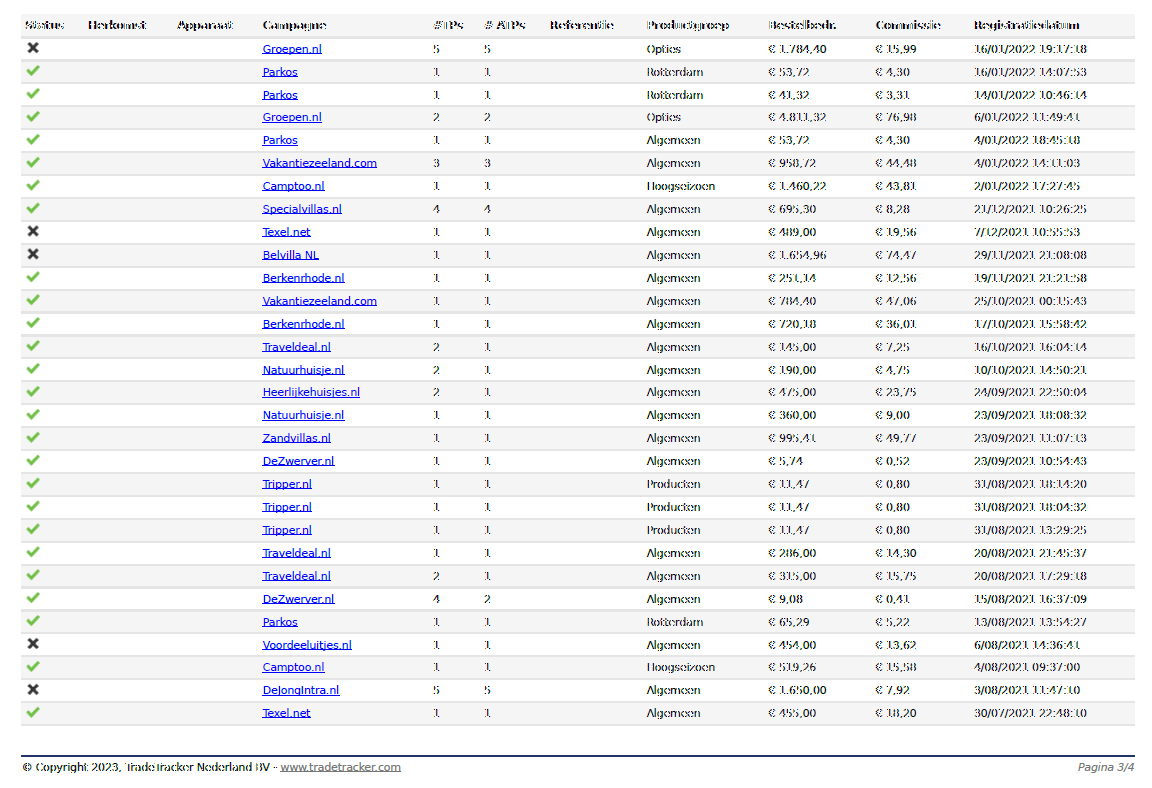
Task: Open the Specialvillas.nl campaign link
Action: (302, 209)
